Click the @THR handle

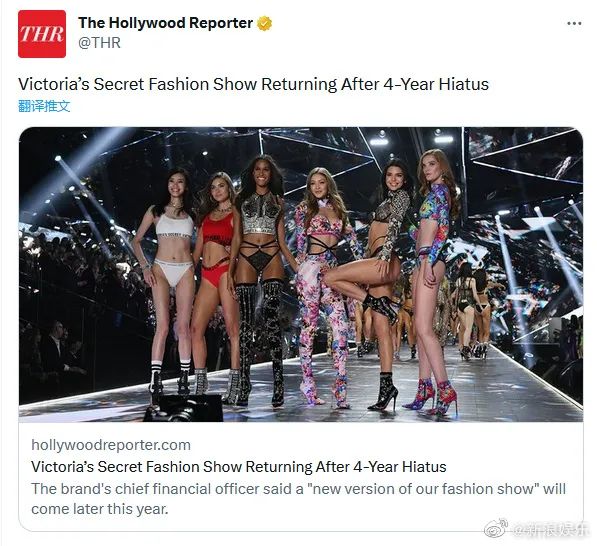[x=99, y=43]
